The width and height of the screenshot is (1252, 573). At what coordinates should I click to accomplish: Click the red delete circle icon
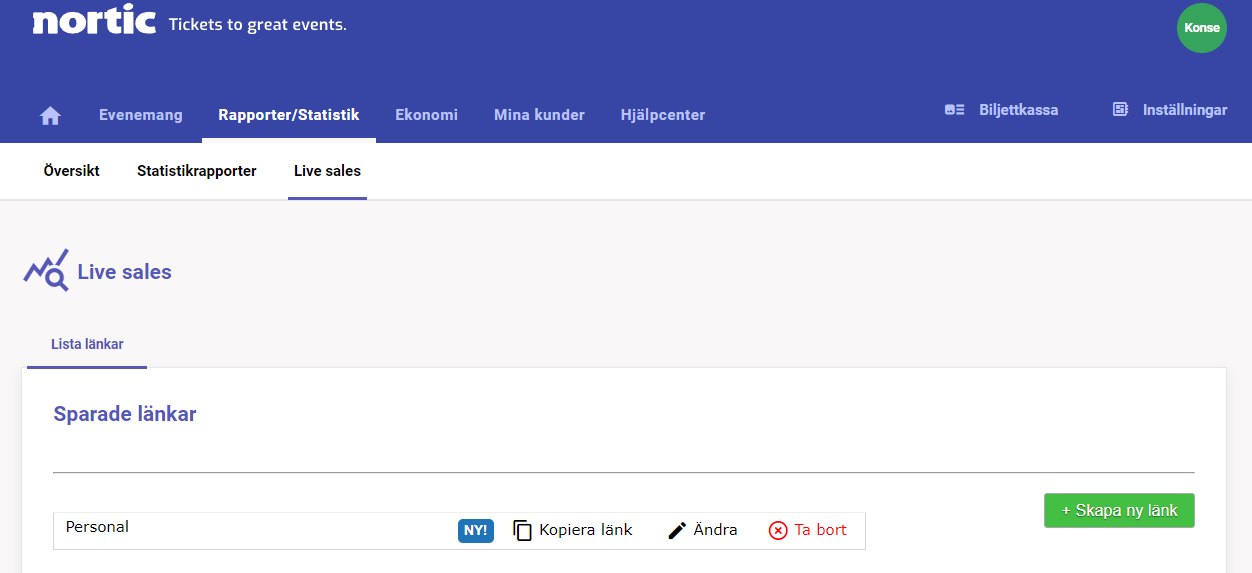tap(778, 531)
